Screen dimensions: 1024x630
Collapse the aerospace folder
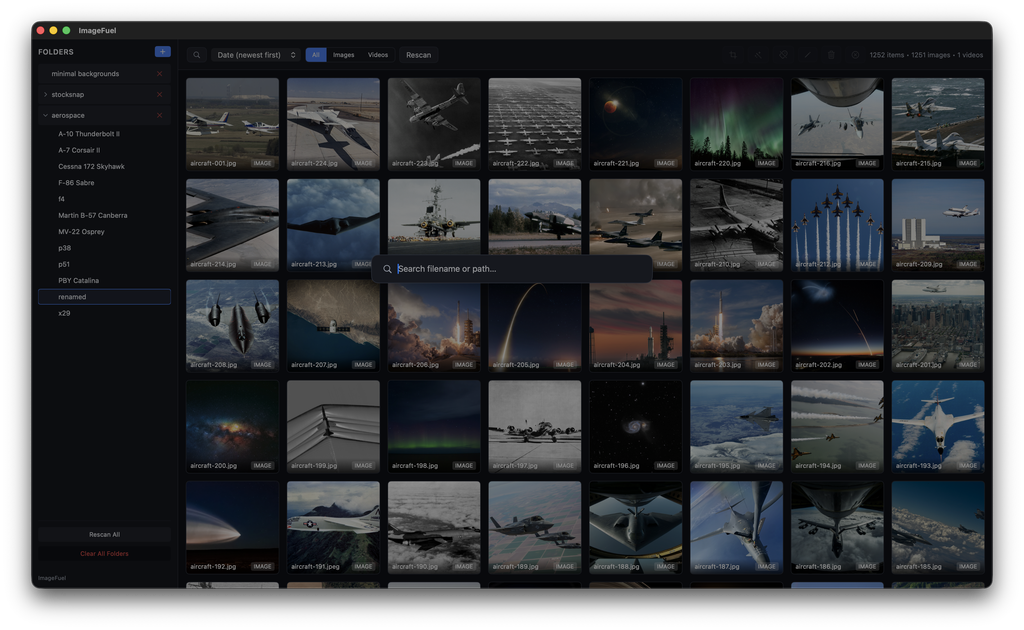pos(45,116)
